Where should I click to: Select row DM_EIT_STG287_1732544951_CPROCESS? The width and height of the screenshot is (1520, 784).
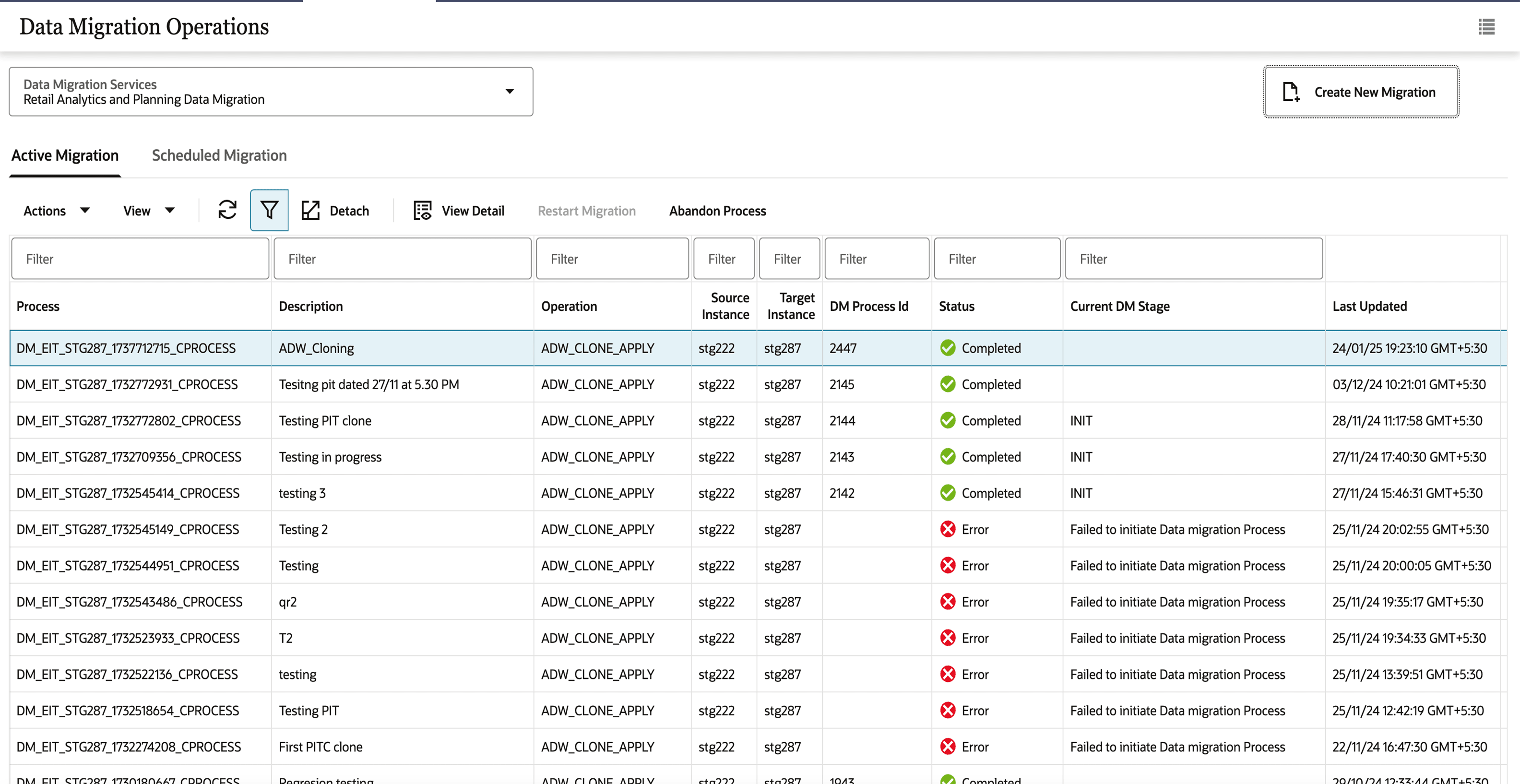[758, 565]
